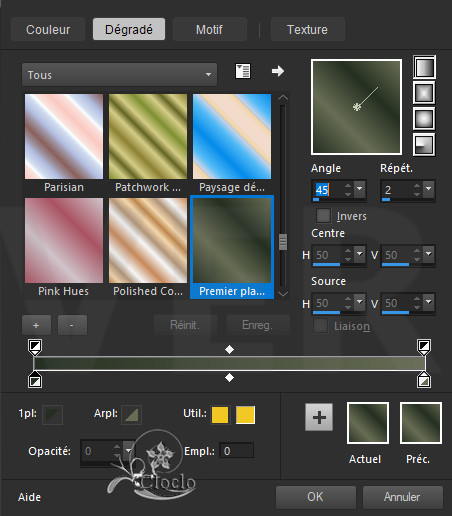
Task: Select the rectangular gradient style icon
Action: pyautogui.click(x=424, y=93)
